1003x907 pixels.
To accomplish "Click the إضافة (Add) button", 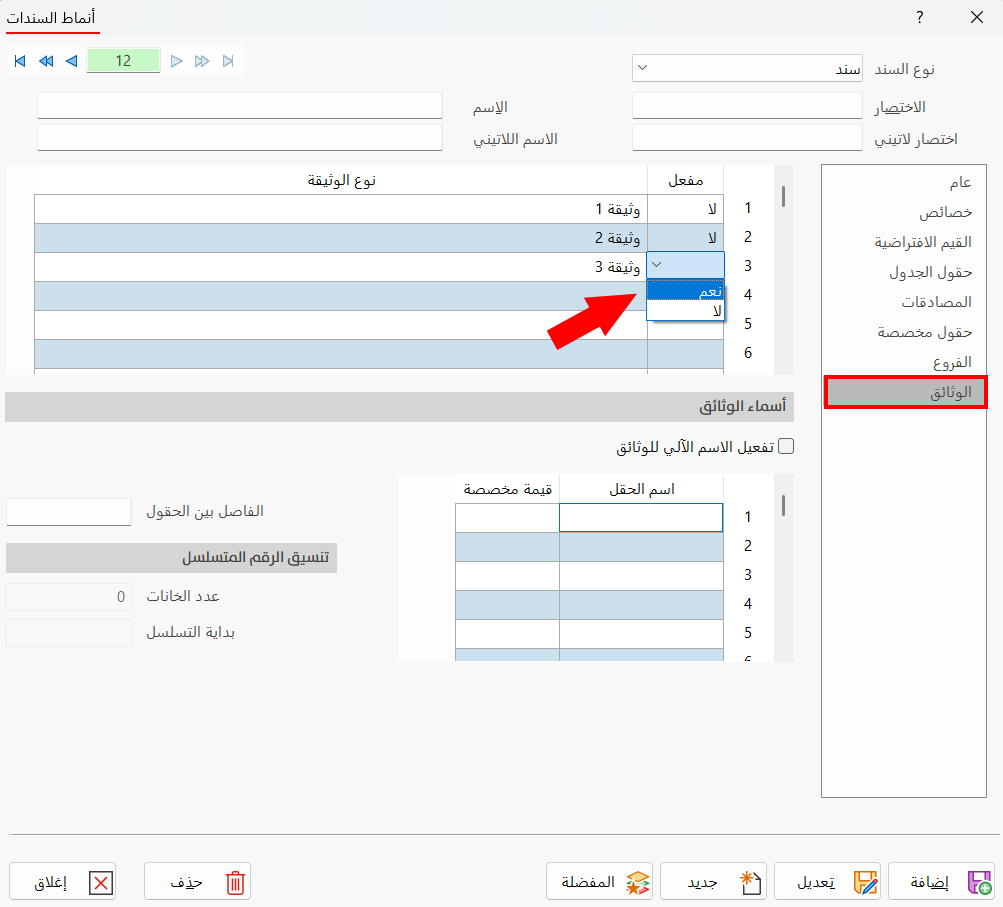I will point(942,881).
